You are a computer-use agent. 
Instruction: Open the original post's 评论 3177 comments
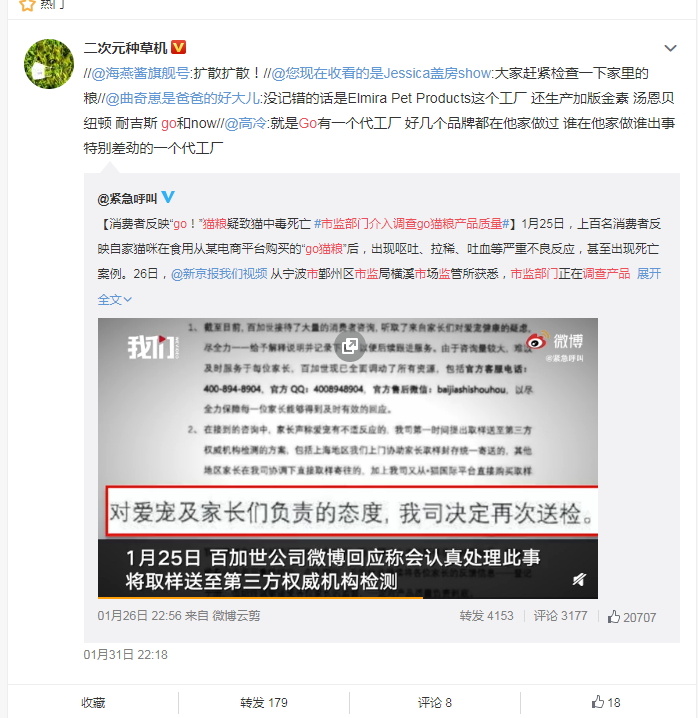coord(560,616)
